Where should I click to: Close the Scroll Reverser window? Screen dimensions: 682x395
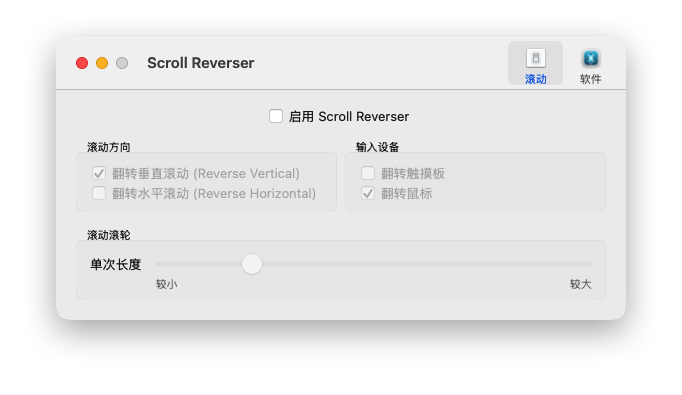click(82, 63)
